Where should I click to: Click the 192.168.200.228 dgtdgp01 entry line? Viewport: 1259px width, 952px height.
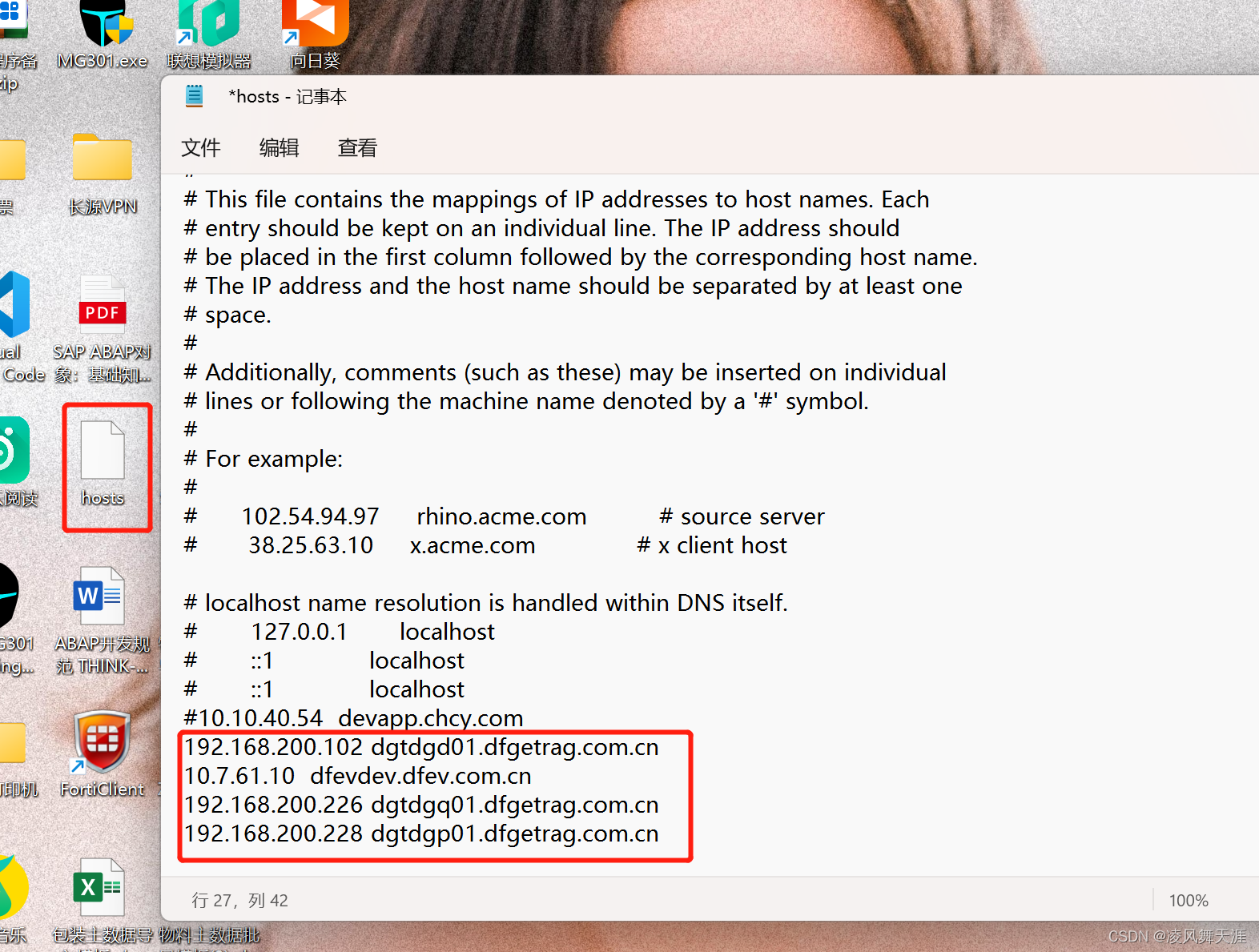[421, 834]
